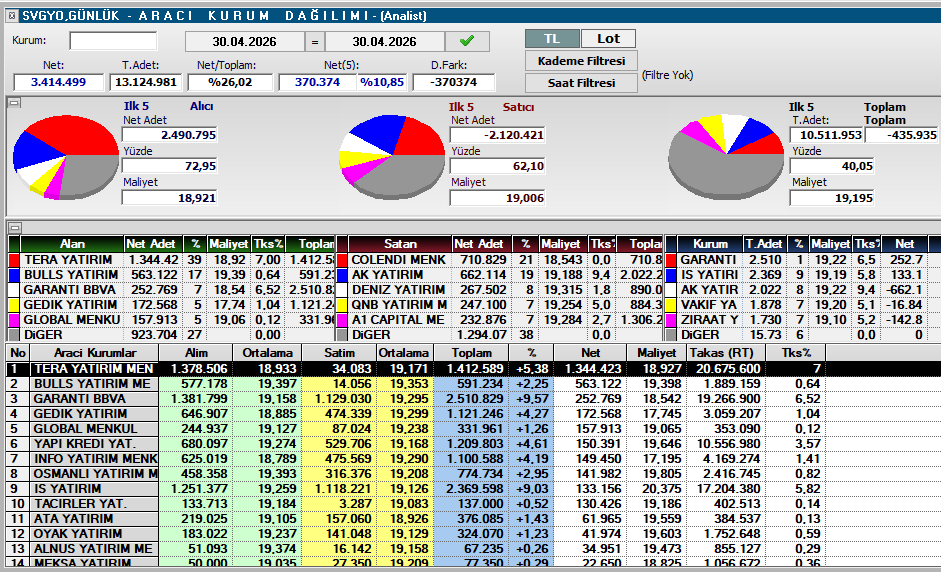Click the red swatch beside COLENDI MENK
Screen dimensions: 941x572
[342, 260]
